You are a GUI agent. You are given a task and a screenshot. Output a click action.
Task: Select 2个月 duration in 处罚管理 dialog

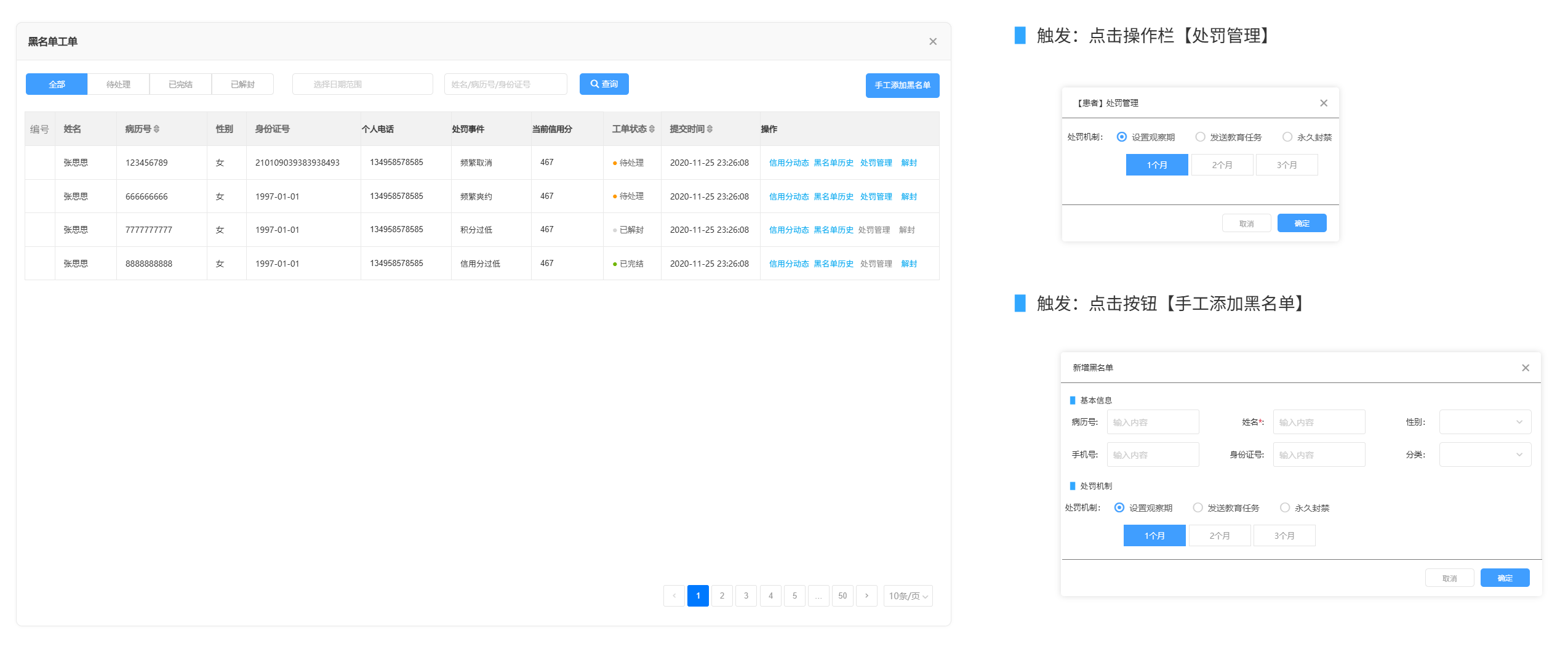coord(1222,165)
